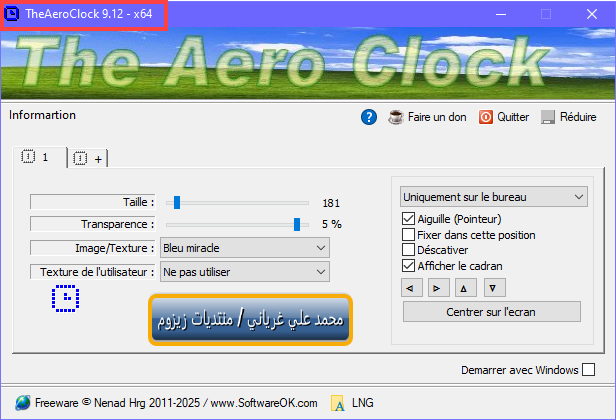The width and height of the screenshot is (616, 420).
Task: Enable Demarrer avec Windows checkbox
Action: pyautogui.click(x=588, y=370)
